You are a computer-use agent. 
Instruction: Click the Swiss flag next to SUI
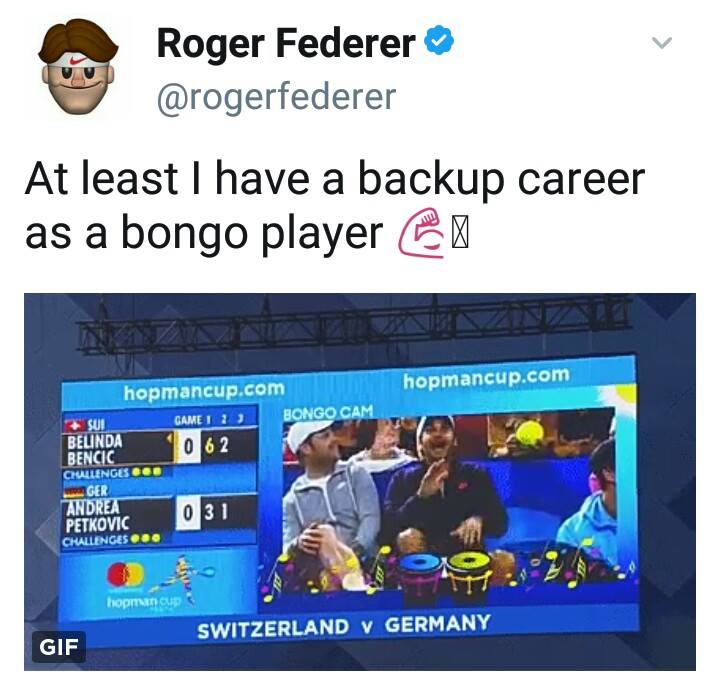coord(75,426)
